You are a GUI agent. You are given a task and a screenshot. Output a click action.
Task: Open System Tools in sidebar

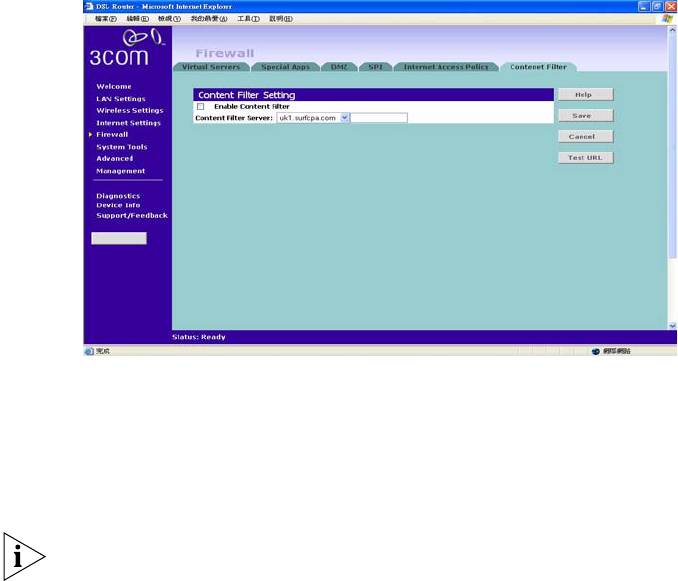pyautogui.click(x=122, y=147)
